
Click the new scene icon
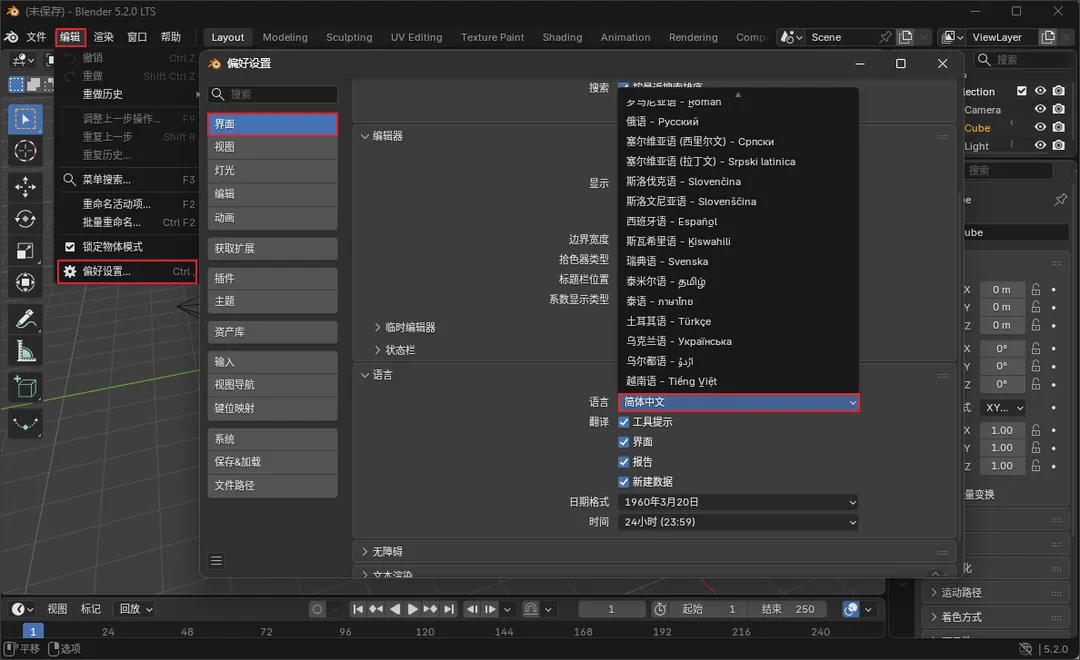pyautogui.click(x=906, y=37)
